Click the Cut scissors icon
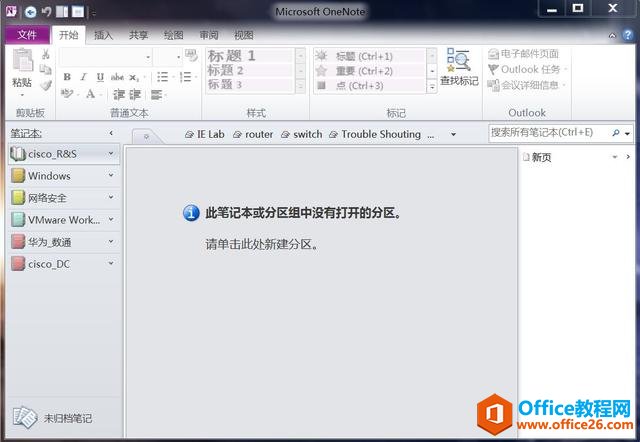The image size is (640, 442). (x=46, y=54)
